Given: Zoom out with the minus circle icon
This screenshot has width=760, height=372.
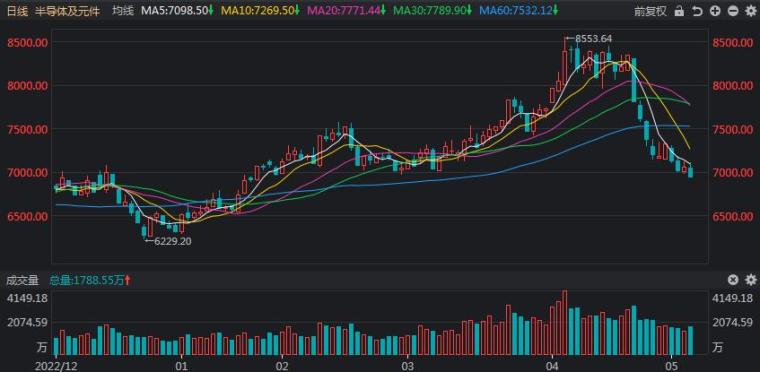Looking at the screenshot, I should (x=733, y=11).
